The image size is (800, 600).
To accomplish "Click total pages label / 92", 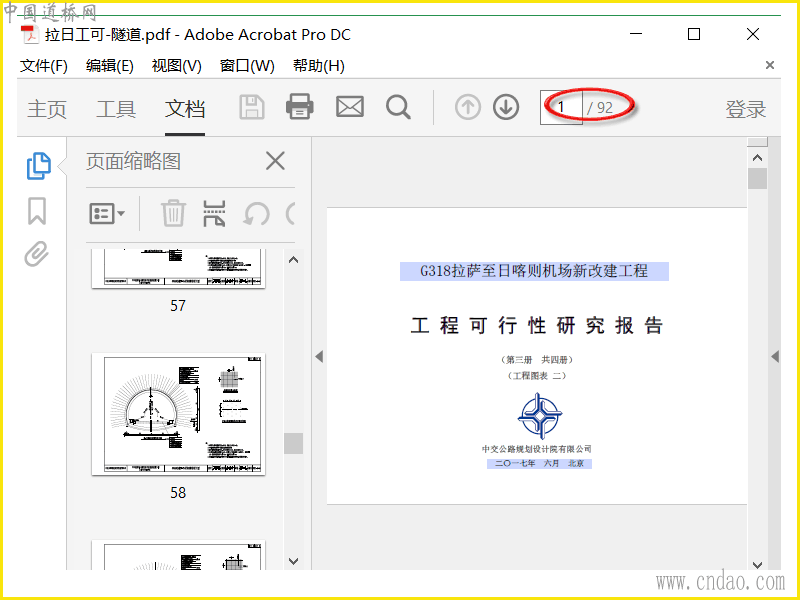I will [600, 108].
